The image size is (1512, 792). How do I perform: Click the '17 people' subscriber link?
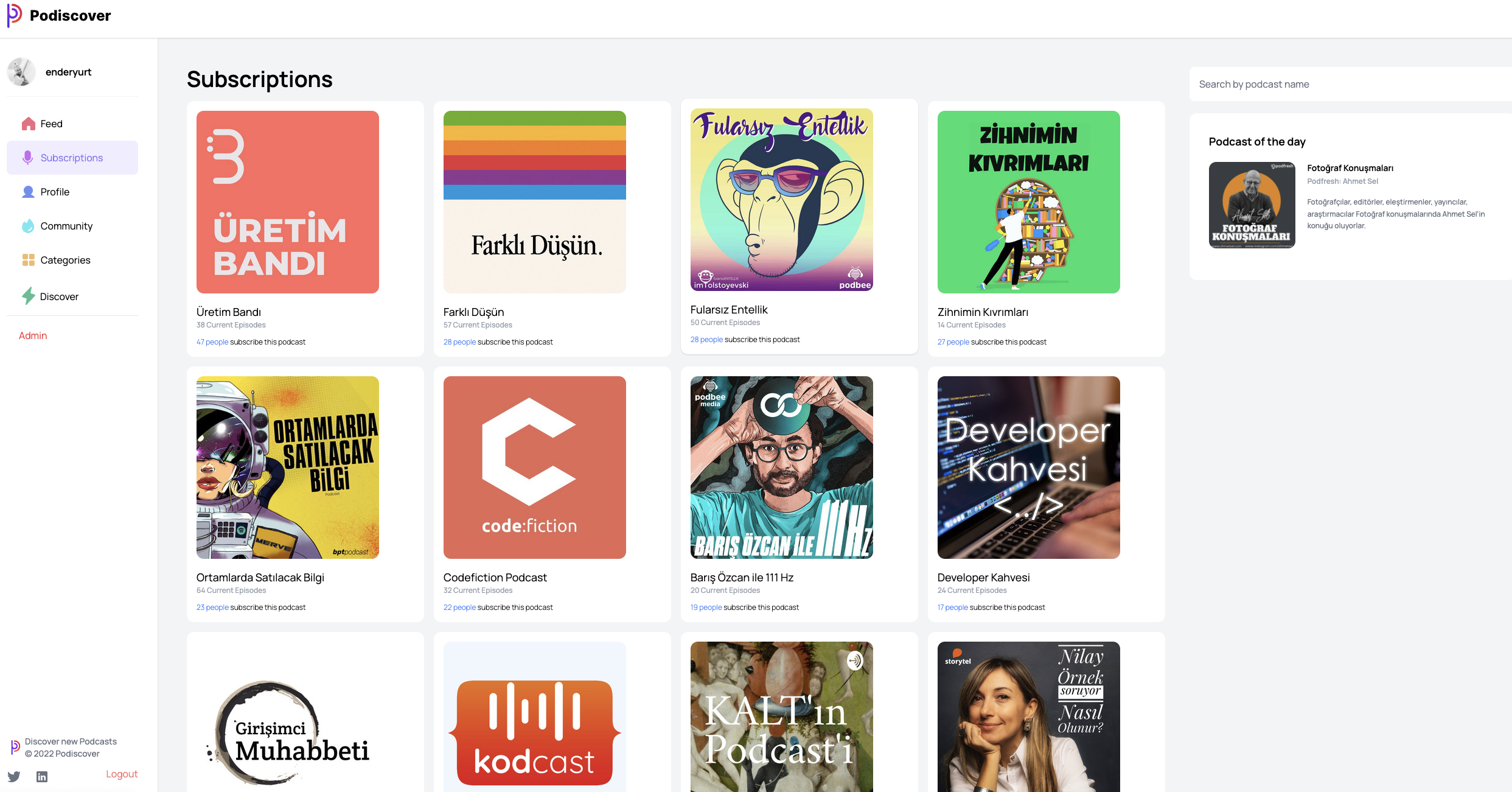pyautogui.click(x=953, y=608)
